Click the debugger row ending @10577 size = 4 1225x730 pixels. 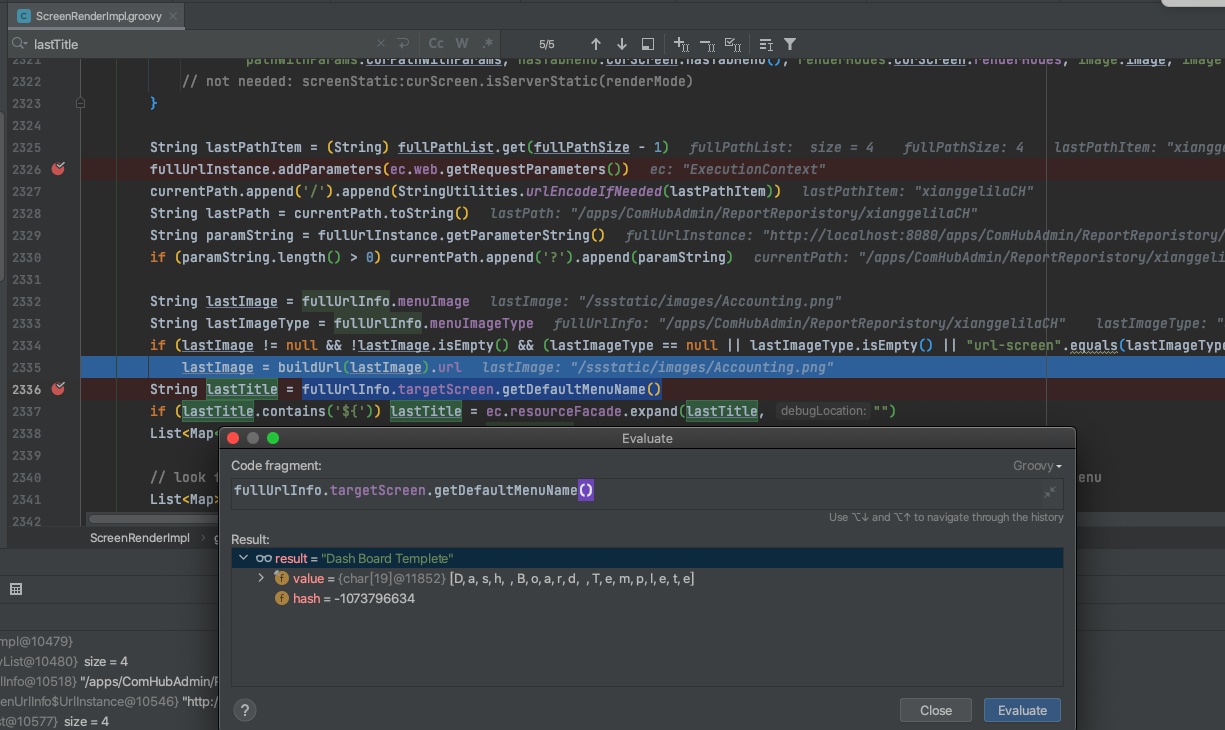pyautogui.click(x=54, y=721)
